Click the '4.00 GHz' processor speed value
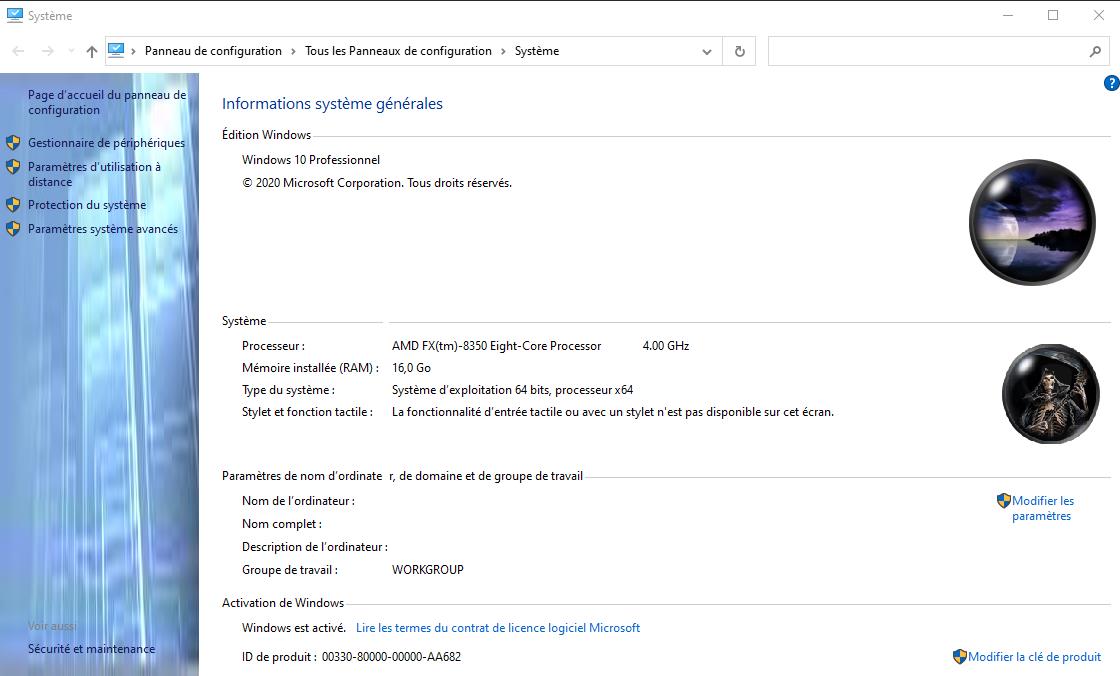Image resolution: width=1120 pixels, height=676 pixels. tap(666, 346)
